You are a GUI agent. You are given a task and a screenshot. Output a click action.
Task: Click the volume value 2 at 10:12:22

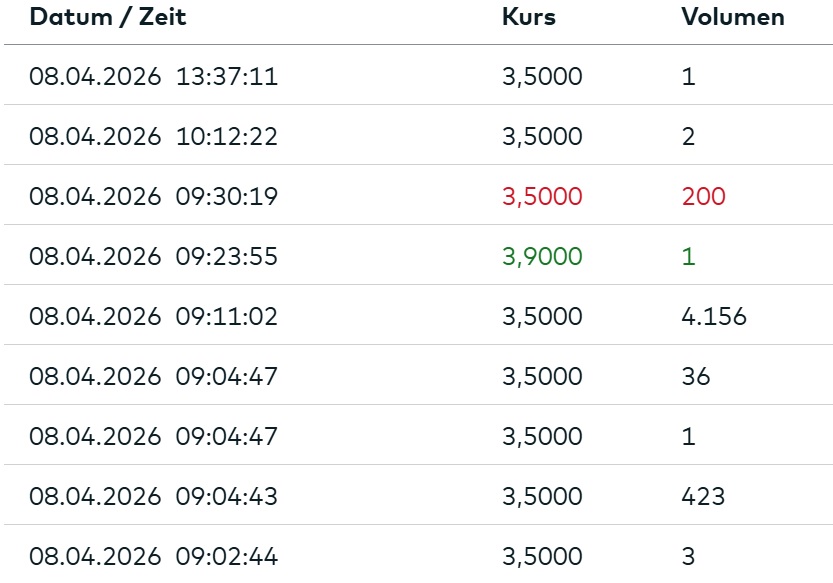[x=688, y=137]
